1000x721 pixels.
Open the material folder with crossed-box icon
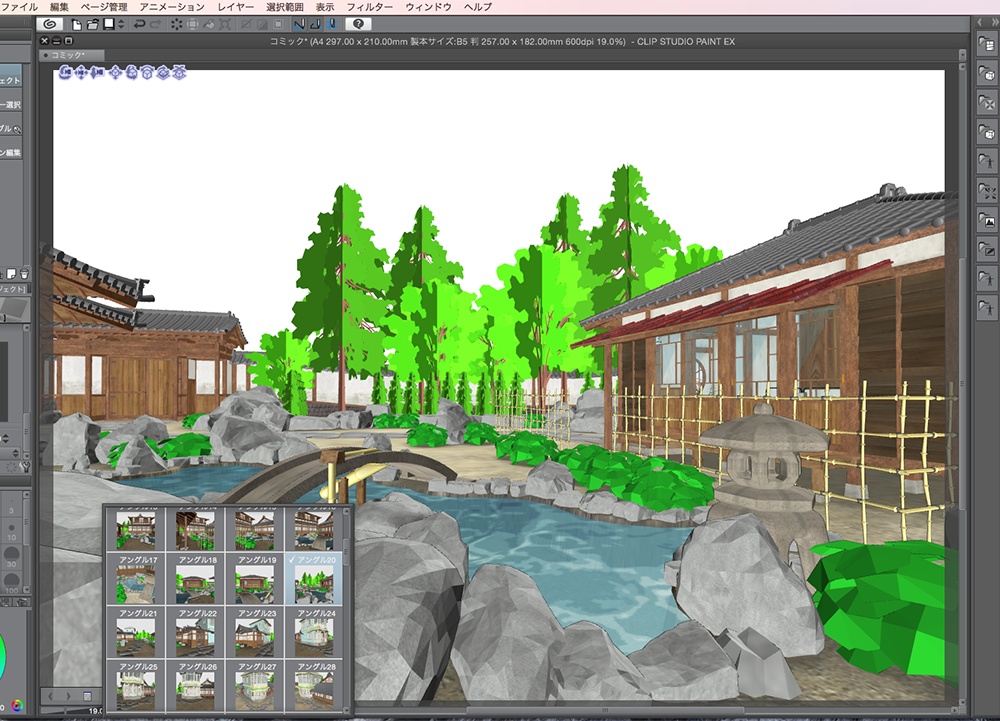click(987, 103)
